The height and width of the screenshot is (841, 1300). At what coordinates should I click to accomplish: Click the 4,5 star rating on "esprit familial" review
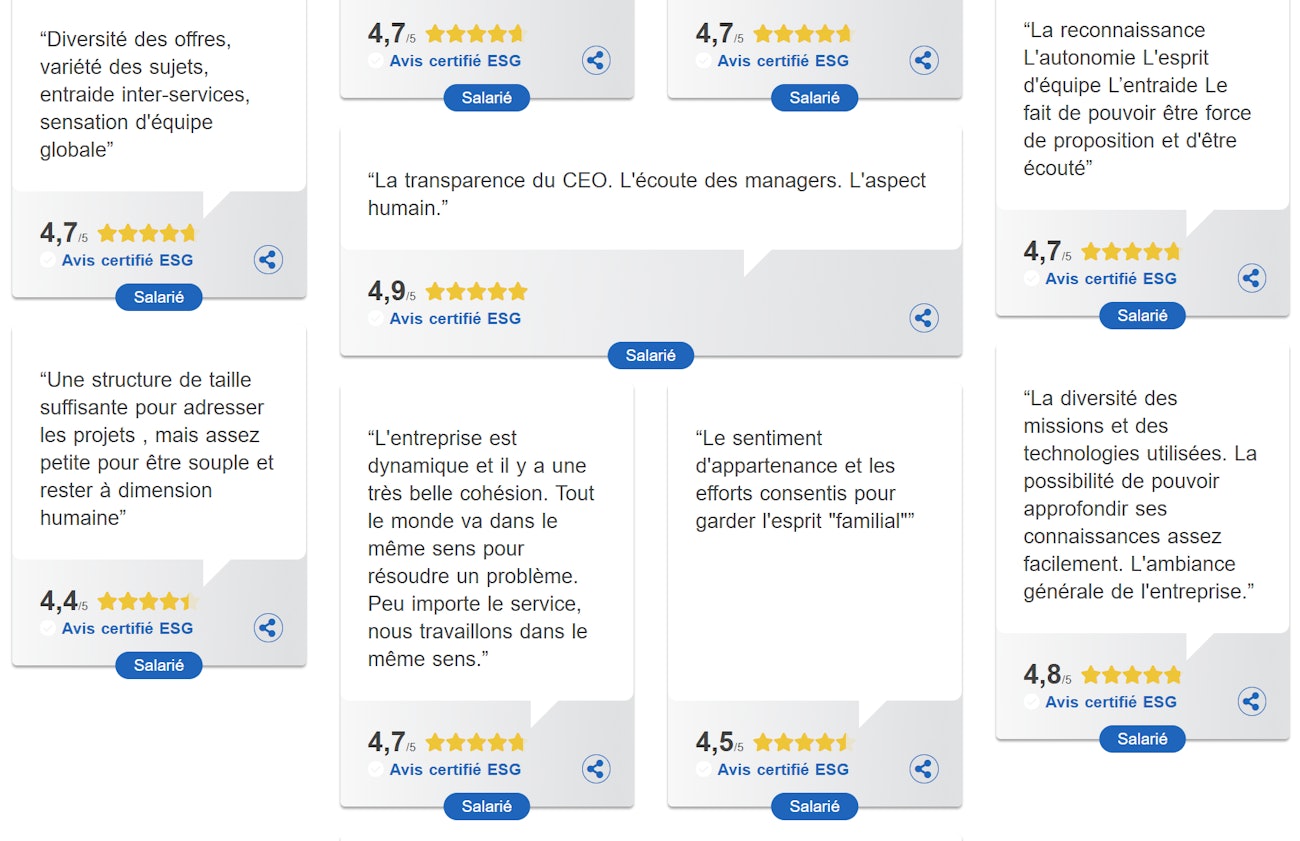coord(803,743)
